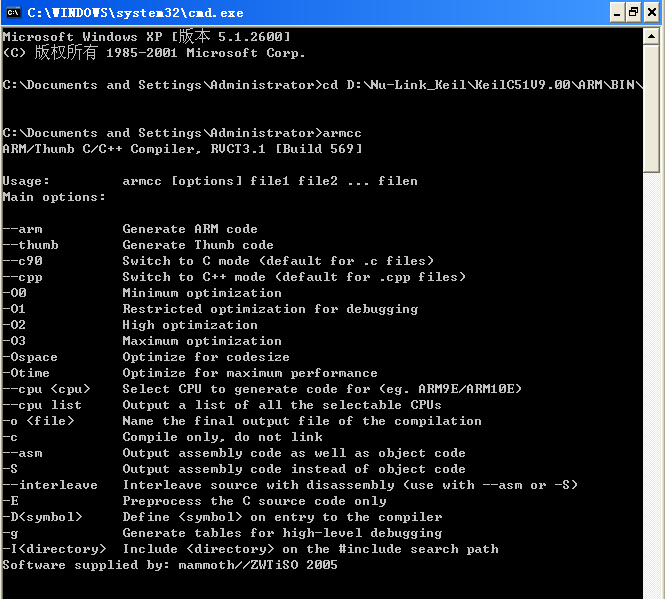Click the 'cd D:\Nu-Link_Keil' command text
The height and width of the screenshot is (599, 665).
click(482, 85)
